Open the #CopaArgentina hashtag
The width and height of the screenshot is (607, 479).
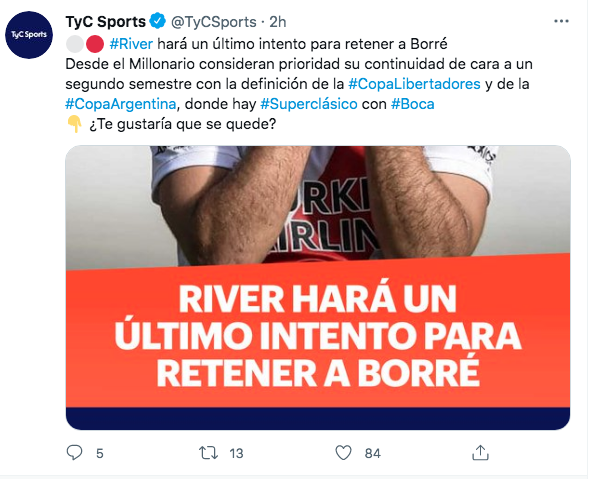tap(121, 104)
